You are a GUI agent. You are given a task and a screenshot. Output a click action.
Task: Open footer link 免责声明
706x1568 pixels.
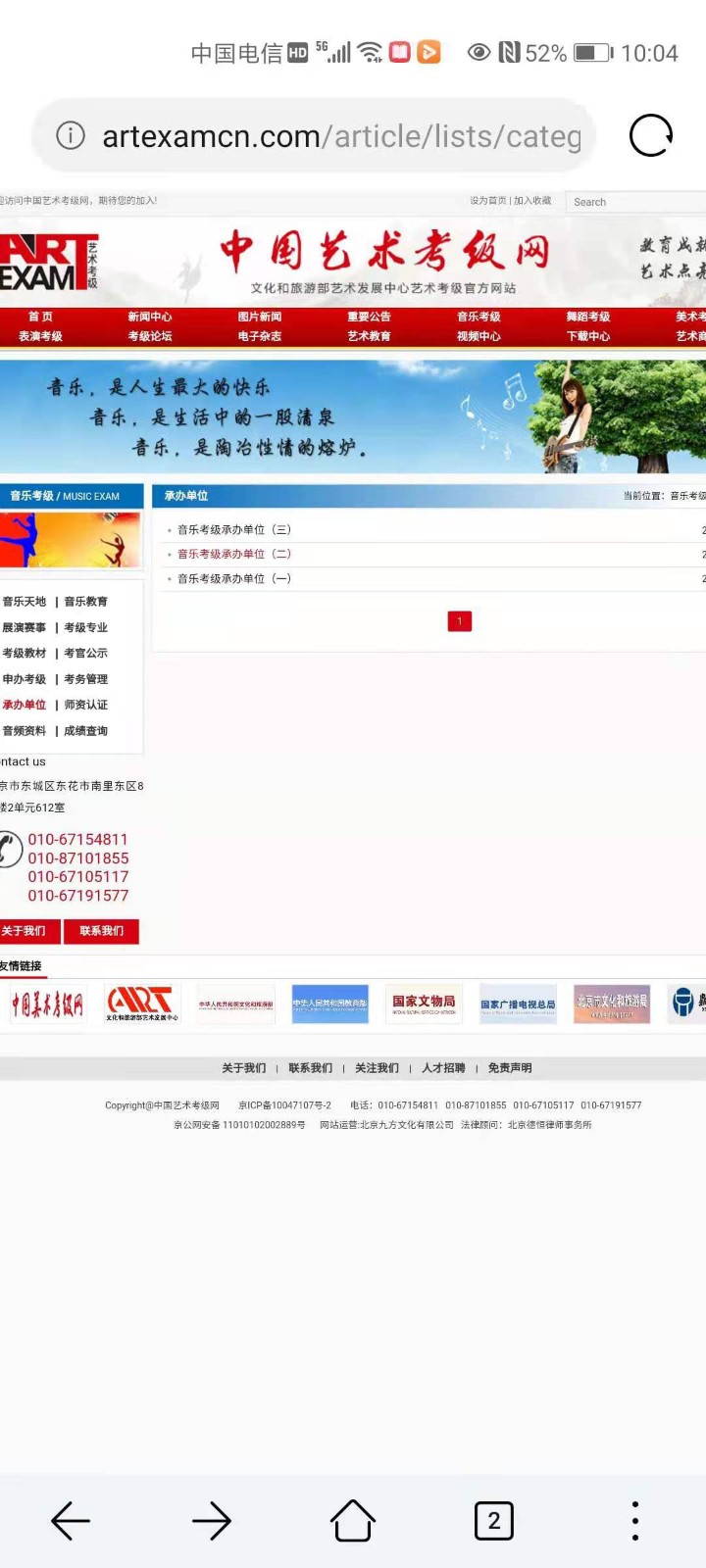click(x=511, y=1068)
